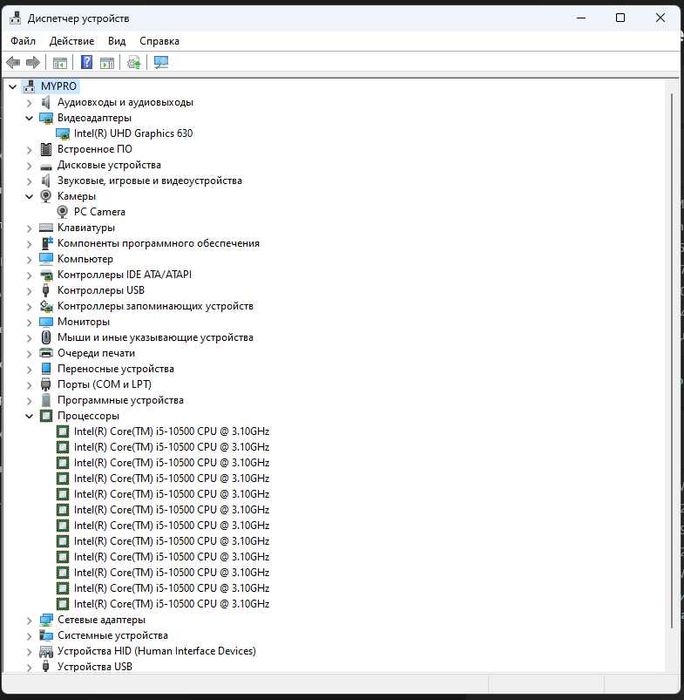
Task: Click the update driver toolbar icon
Action: (134, 62)
